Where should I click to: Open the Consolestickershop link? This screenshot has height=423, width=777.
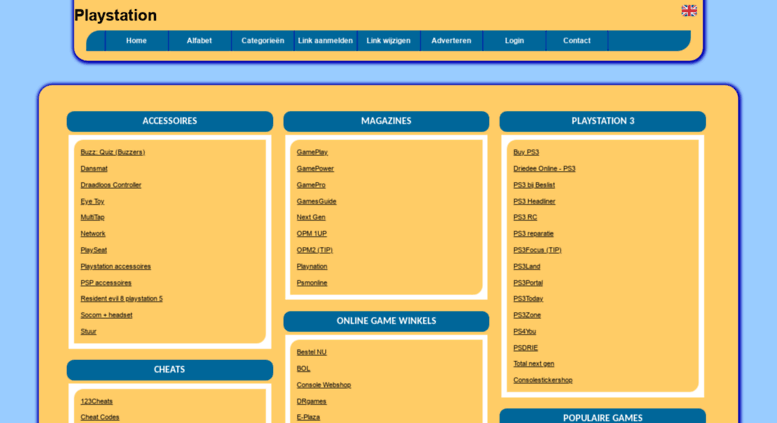pyautogui.click(x=543, y=380)
